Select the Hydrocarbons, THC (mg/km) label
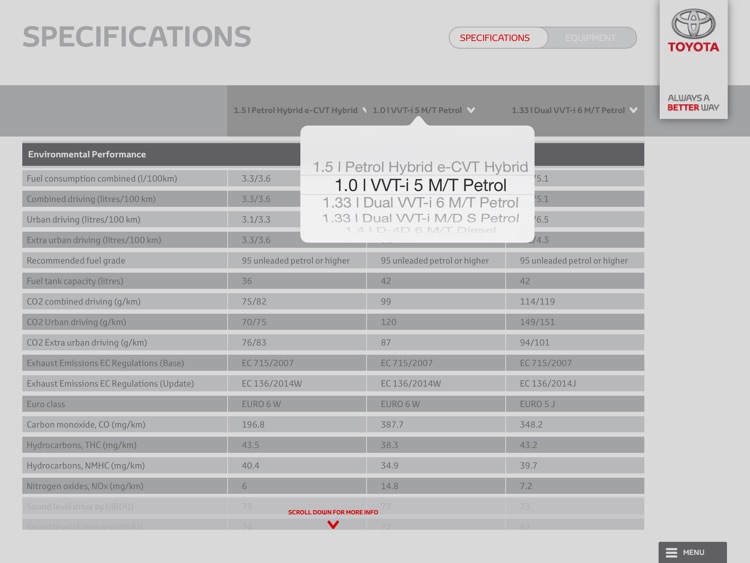The image size is (750, 563). pos(81,445)
